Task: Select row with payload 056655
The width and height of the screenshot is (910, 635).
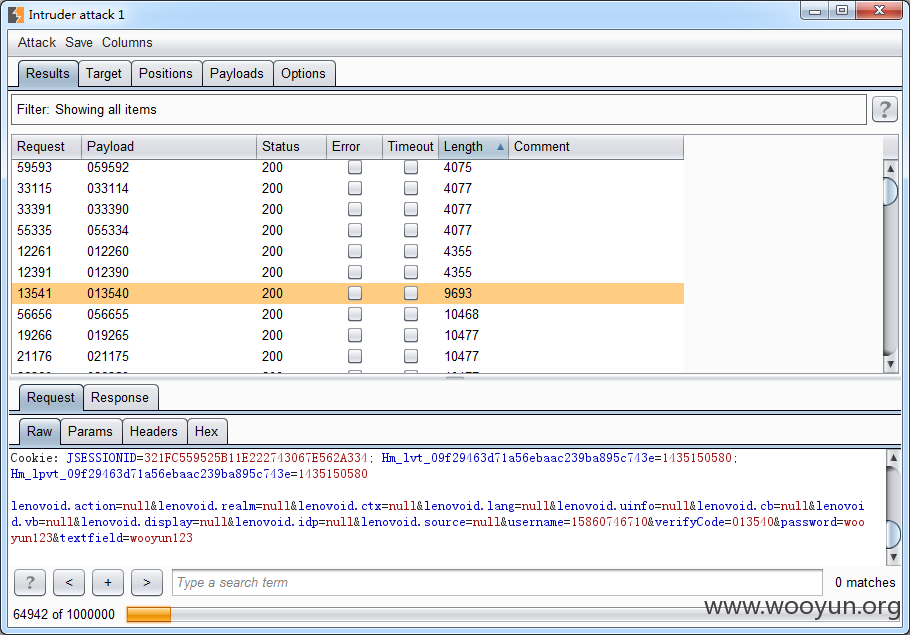Action: coord(348,314)
